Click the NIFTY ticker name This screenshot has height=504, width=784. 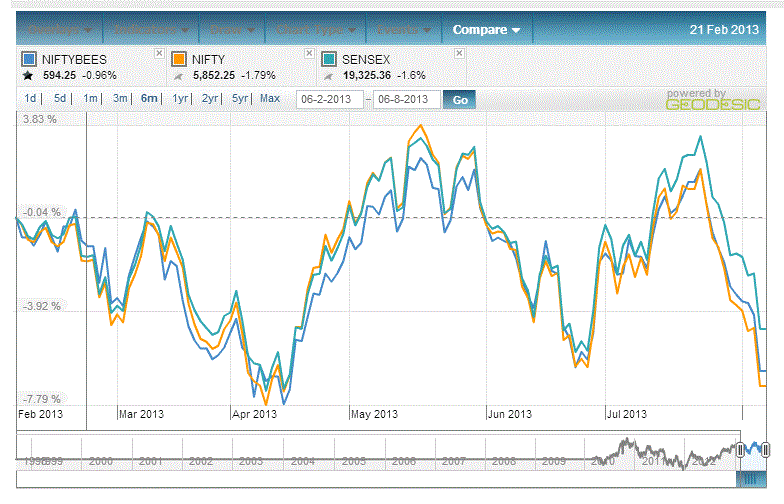(208, 60)
